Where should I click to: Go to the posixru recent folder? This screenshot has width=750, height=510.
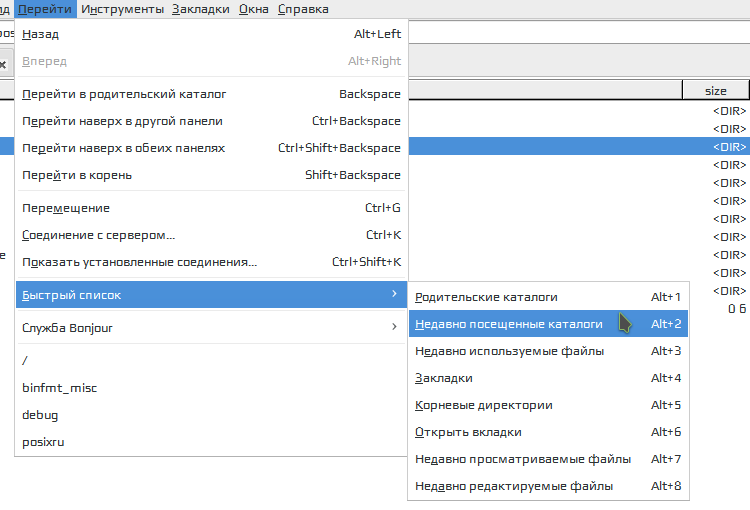pos(43,442)
